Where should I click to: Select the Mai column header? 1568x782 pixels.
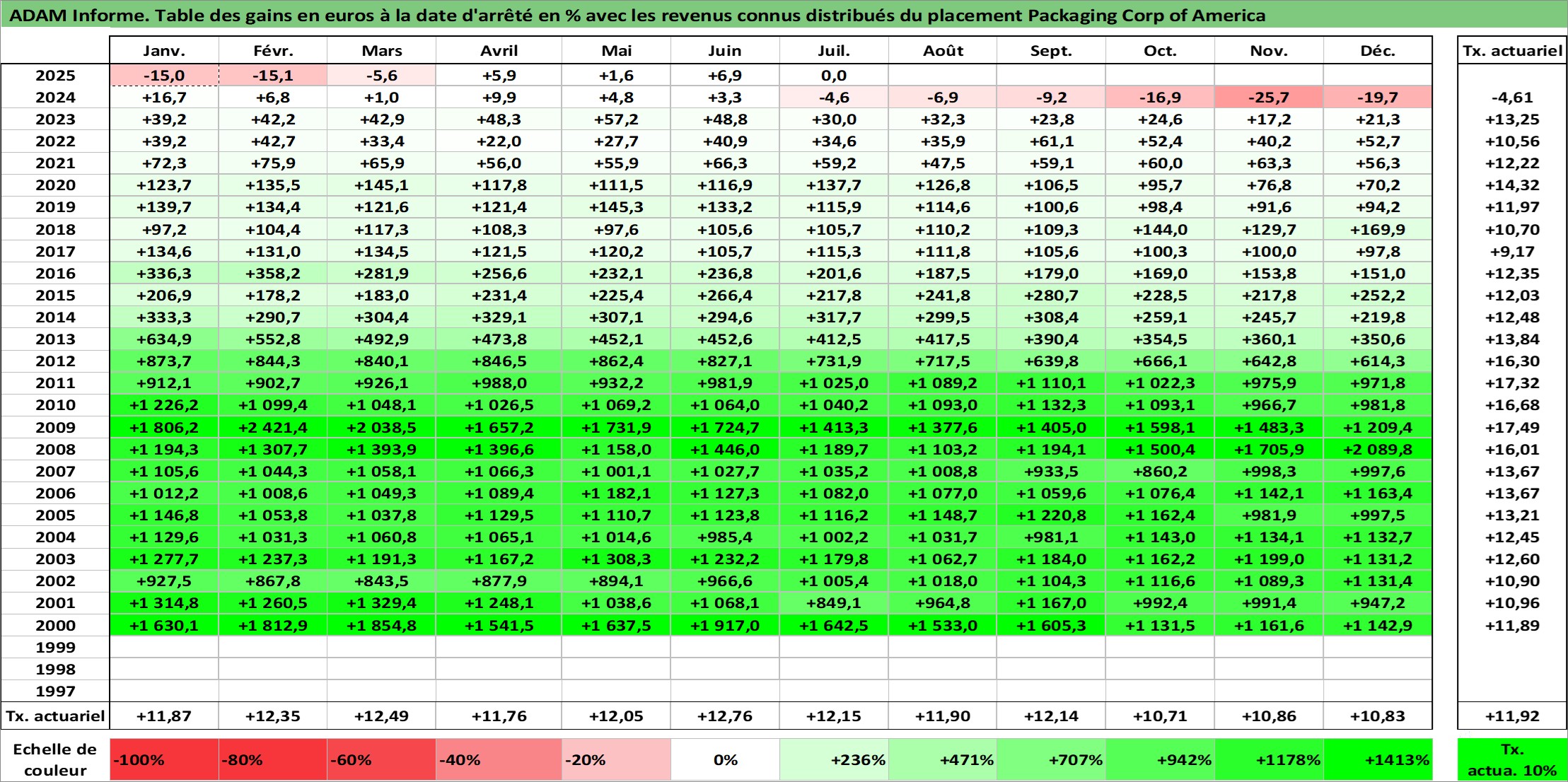point(617,50)
